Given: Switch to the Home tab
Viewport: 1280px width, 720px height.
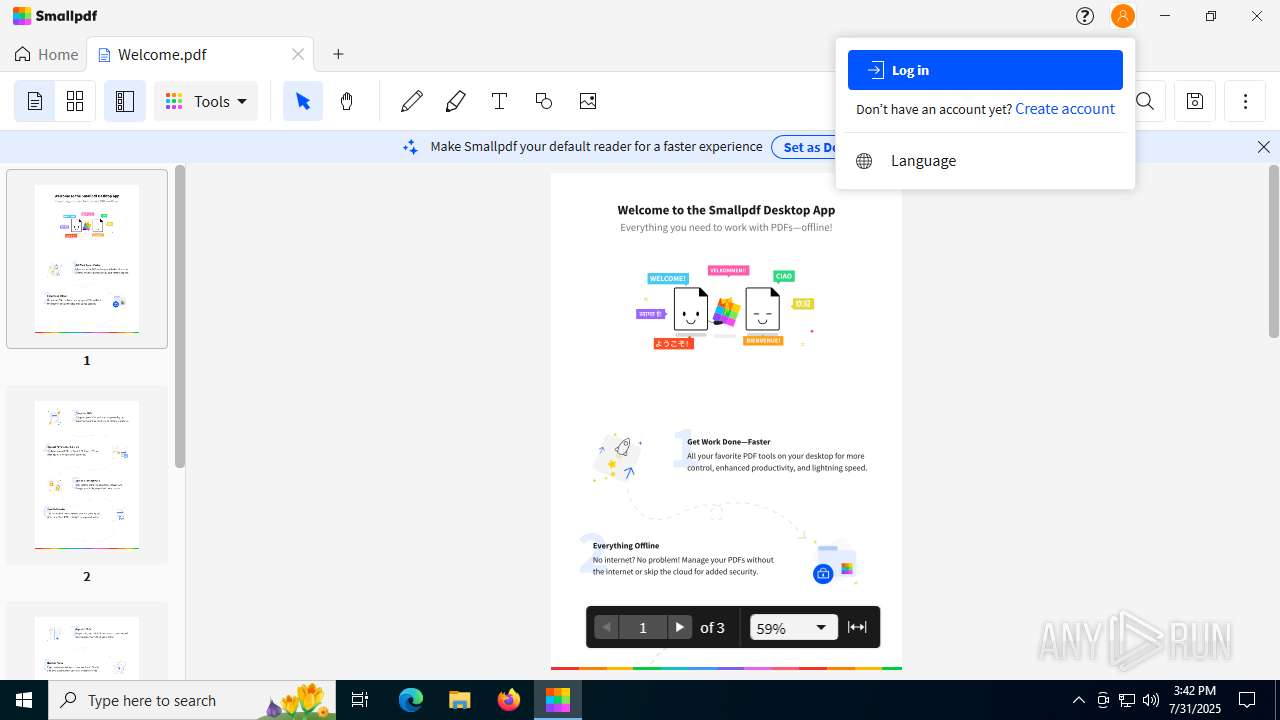Looking at the screenshot, I should (x=46, y=55).
